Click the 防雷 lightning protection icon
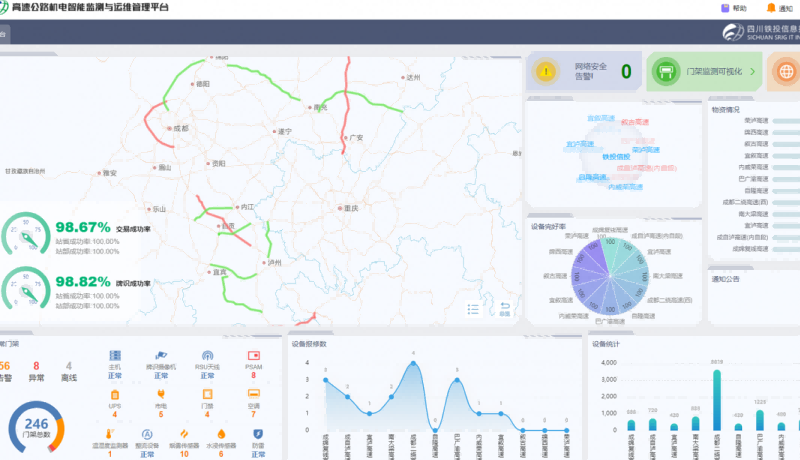Image resolution: width=800 pixels, height=460 pixels. [x=258, y=434]
